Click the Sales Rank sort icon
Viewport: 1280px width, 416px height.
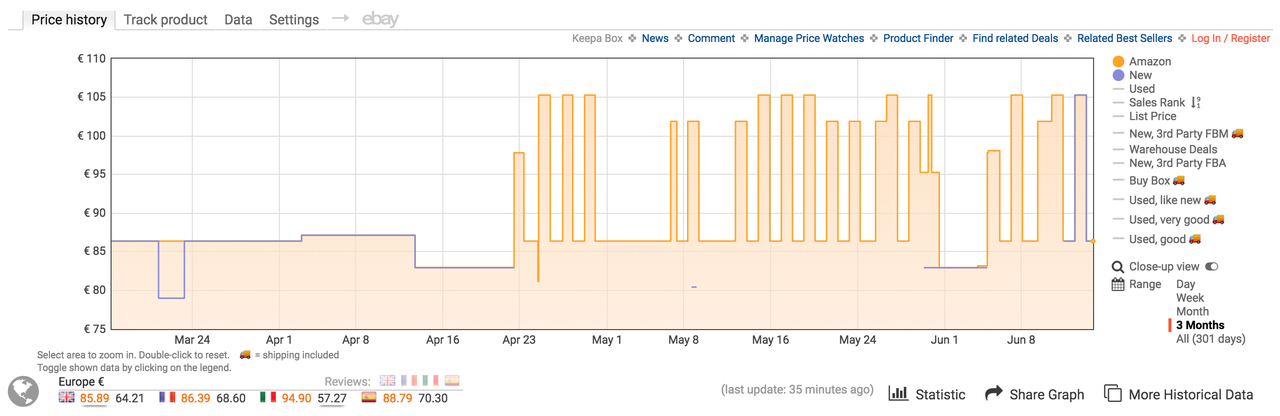coord(1196,102)
